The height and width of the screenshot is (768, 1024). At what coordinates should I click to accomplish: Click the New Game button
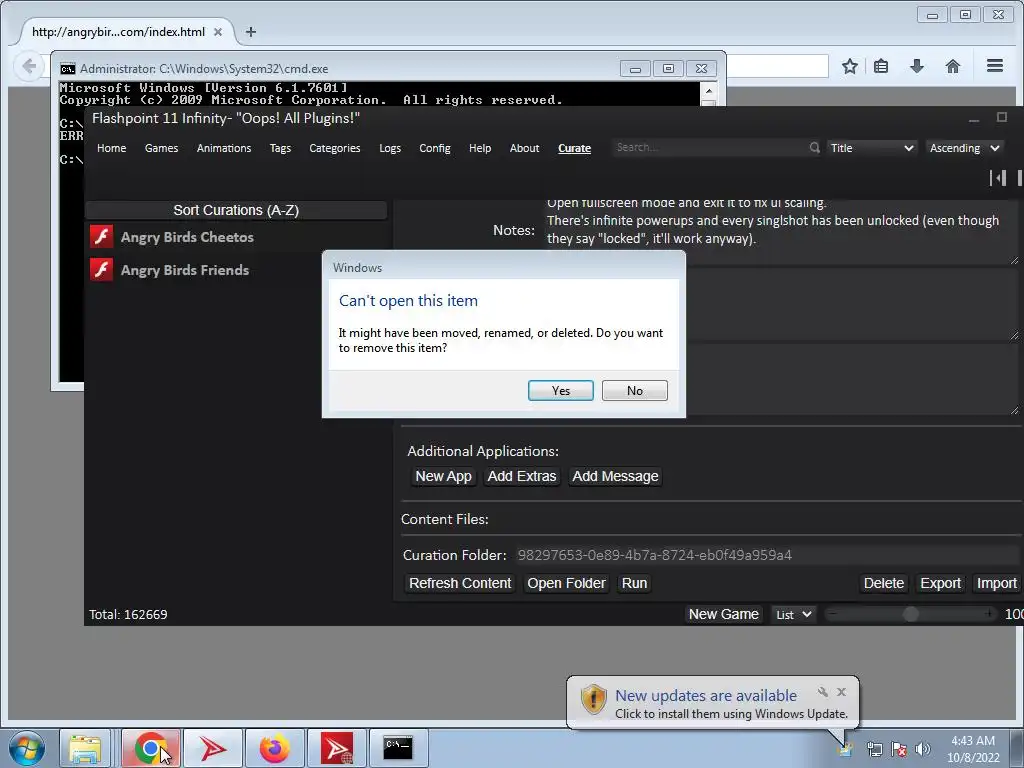point(724,615)
